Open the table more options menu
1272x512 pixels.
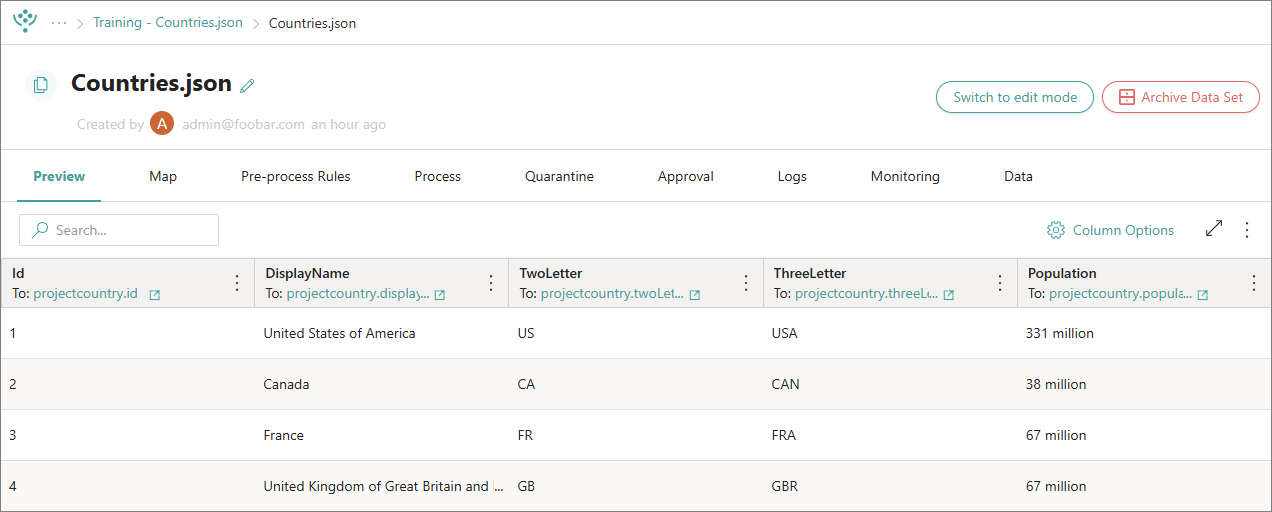click(1247, 230)
